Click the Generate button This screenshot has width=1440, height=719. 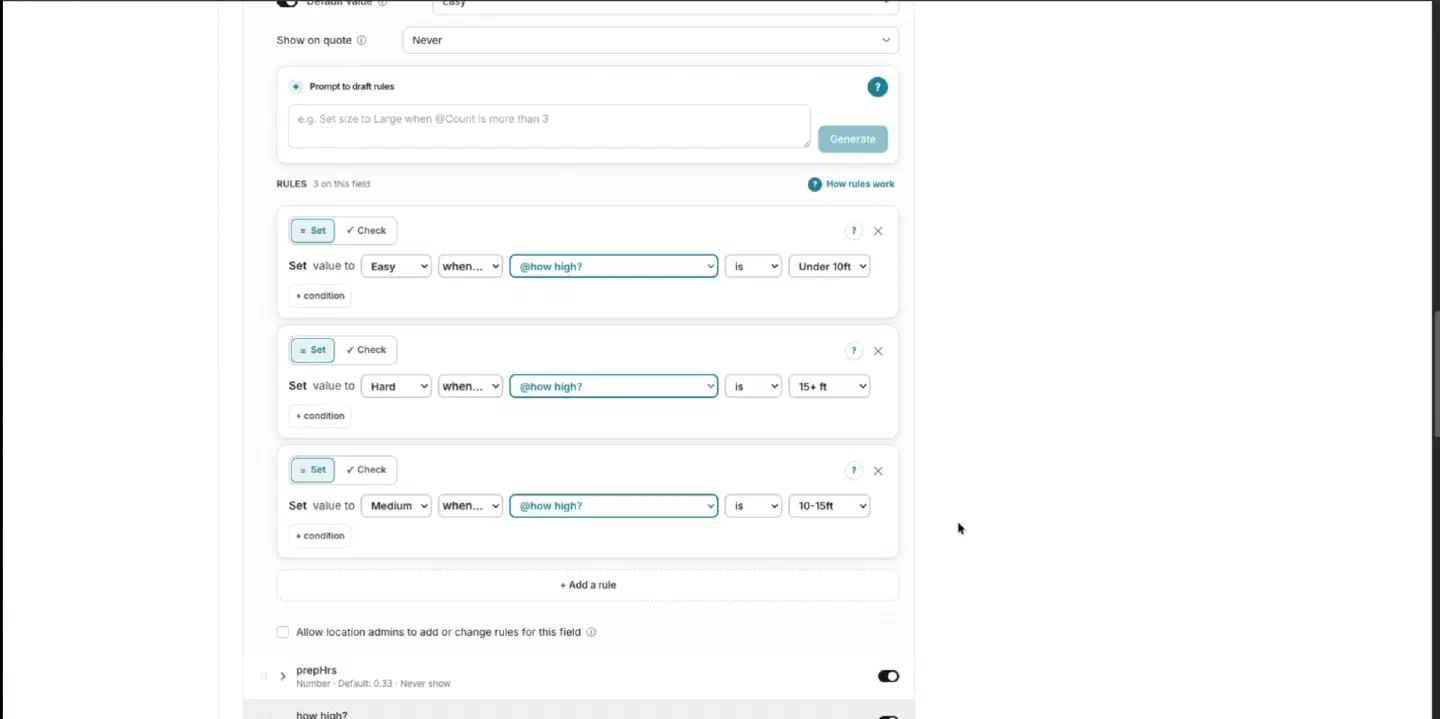(852, 139)
